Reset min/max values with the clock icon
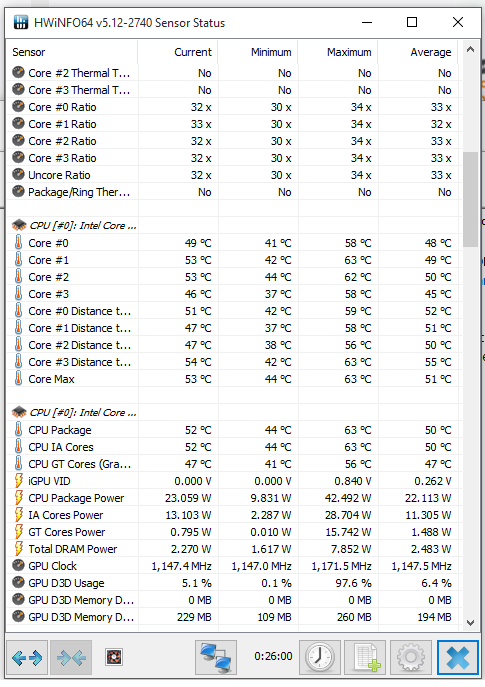This screenshot has width=485, height=687. click(320, 657)
